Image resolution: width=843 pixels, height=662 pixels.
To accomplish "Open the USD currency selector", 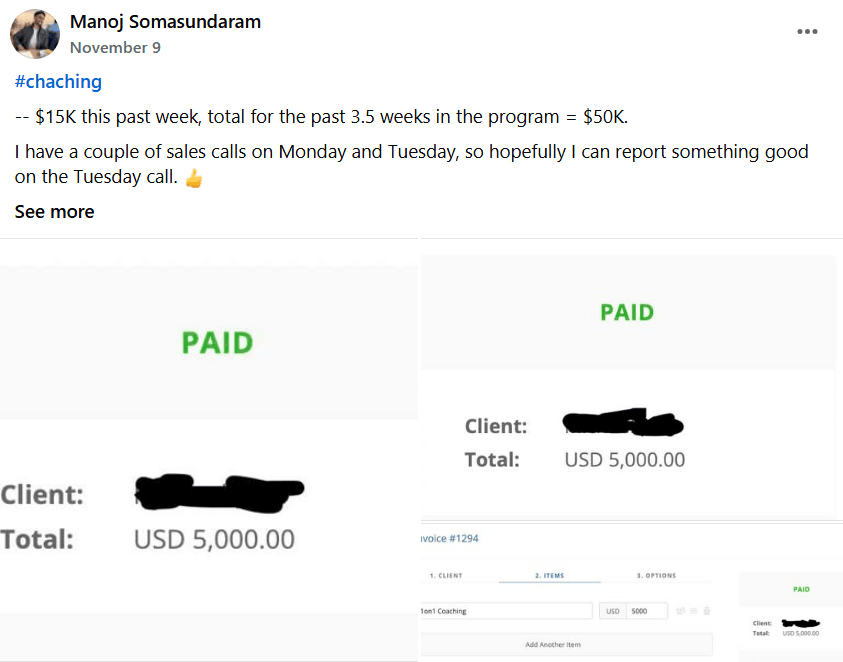I will pyautogui.click(x=613, y=610).
